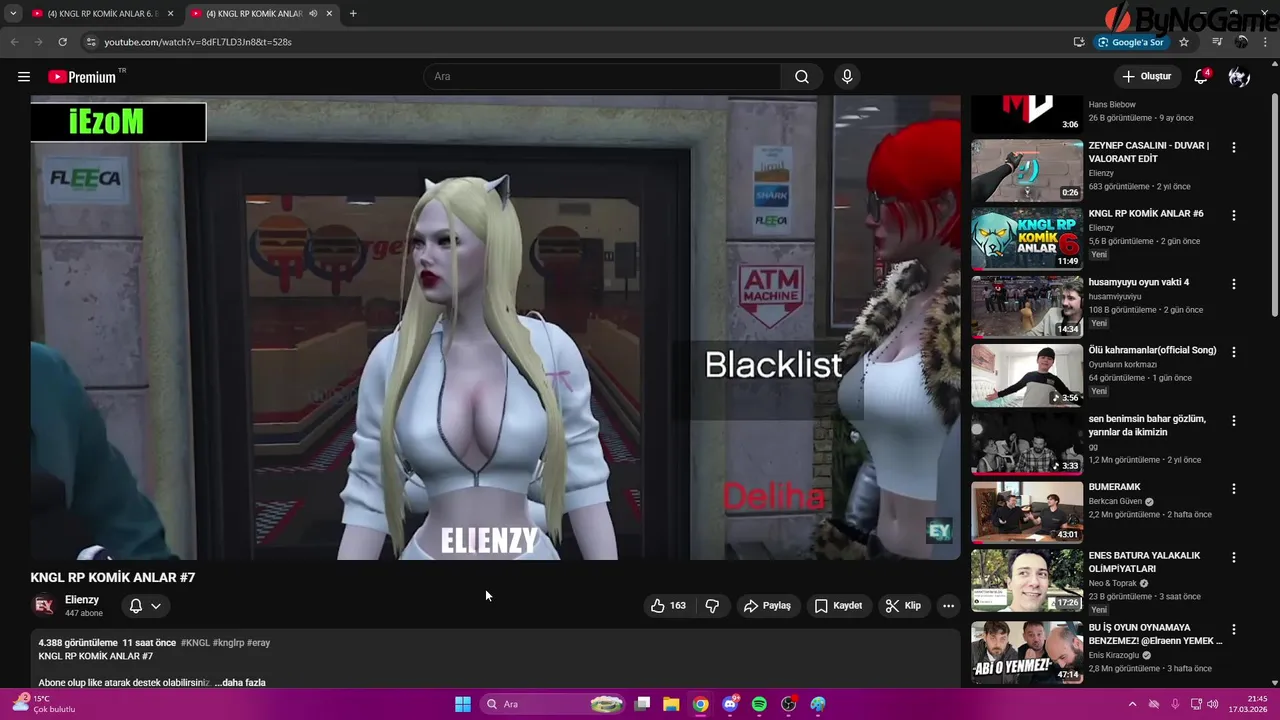Open the Chrome three-dot menu
Viewport: 1280px width, 720px height.
click(1266, 42)
